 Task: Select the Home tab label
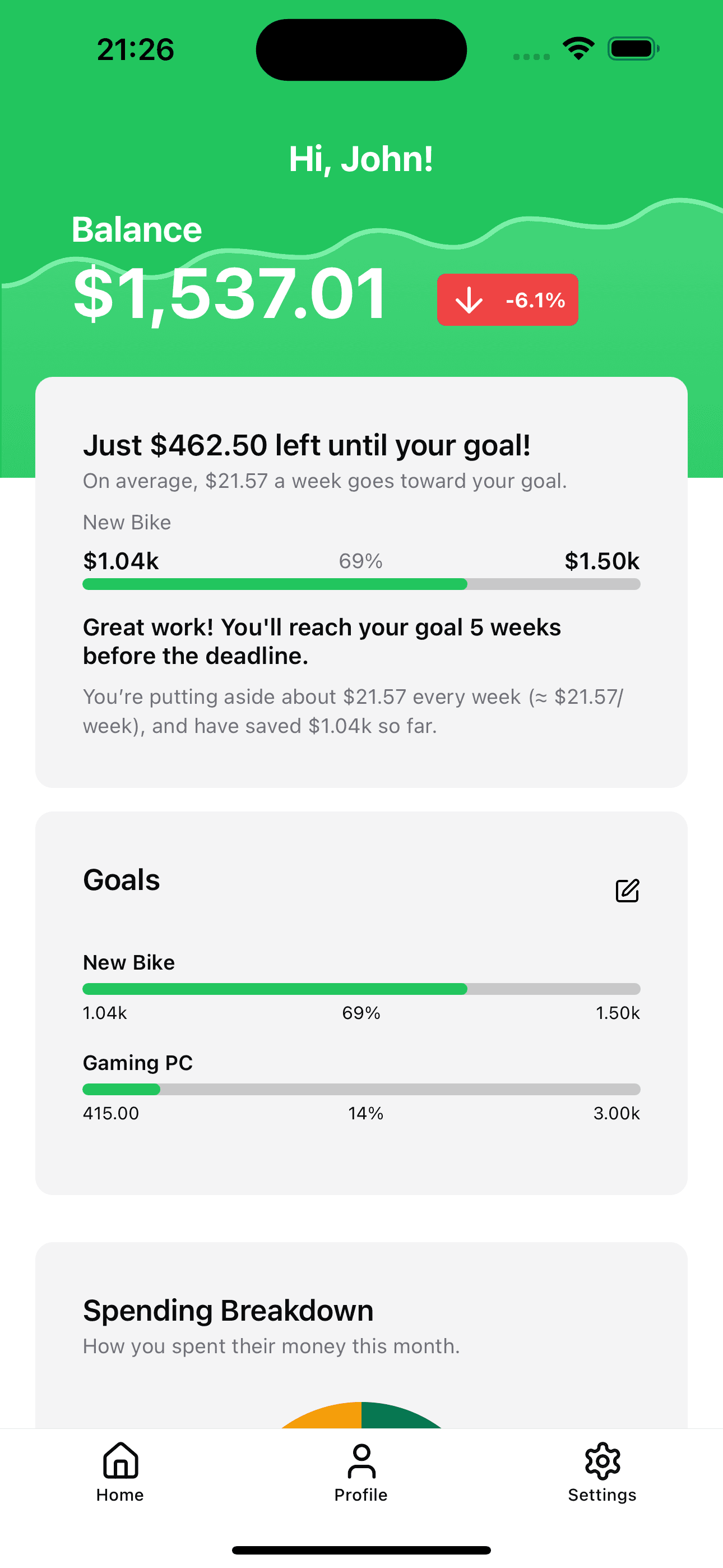120,1495
